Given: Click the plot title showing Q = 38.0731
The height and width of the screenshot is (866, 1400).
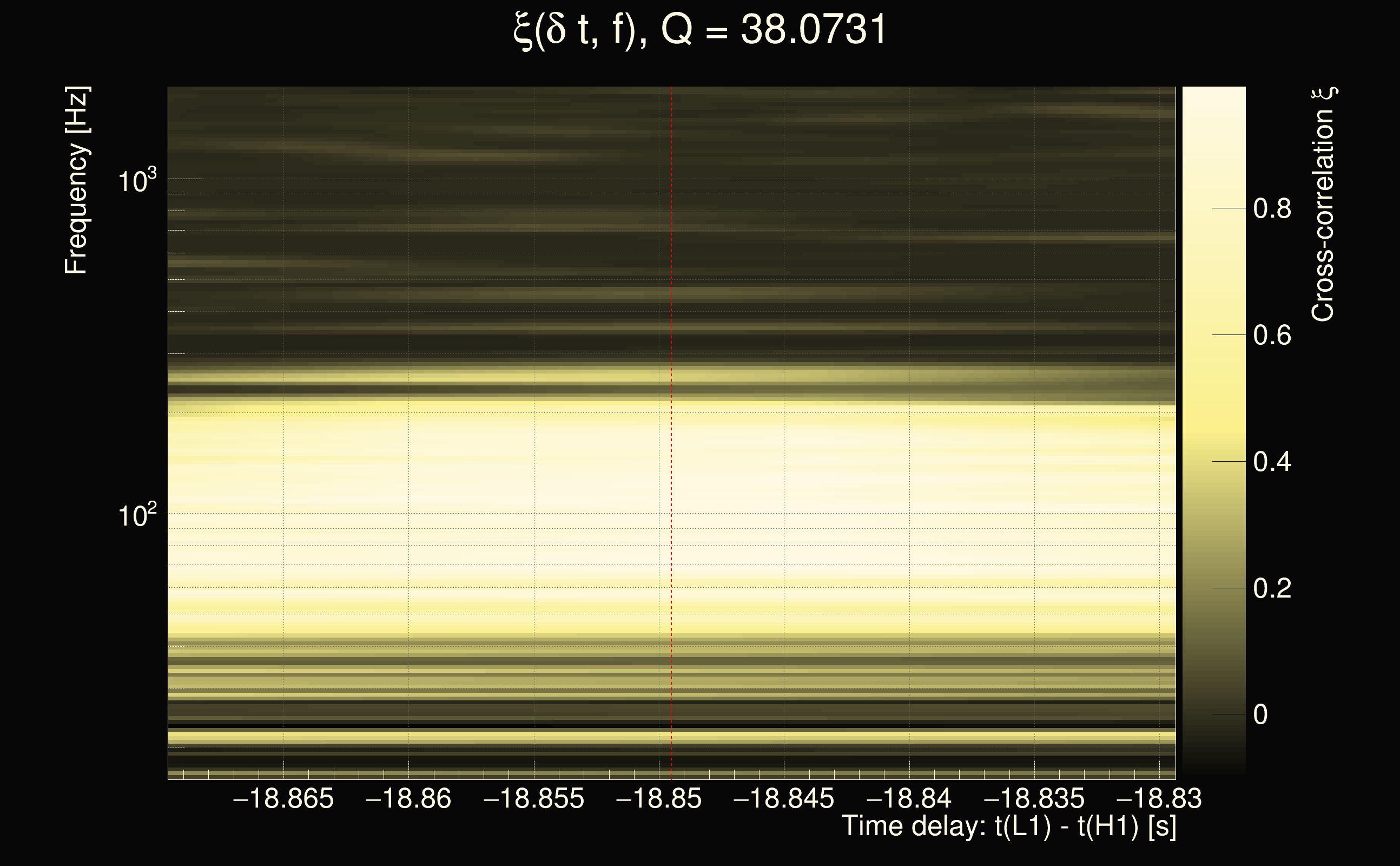Looking at the screenshot, I should tap(699, 30).
